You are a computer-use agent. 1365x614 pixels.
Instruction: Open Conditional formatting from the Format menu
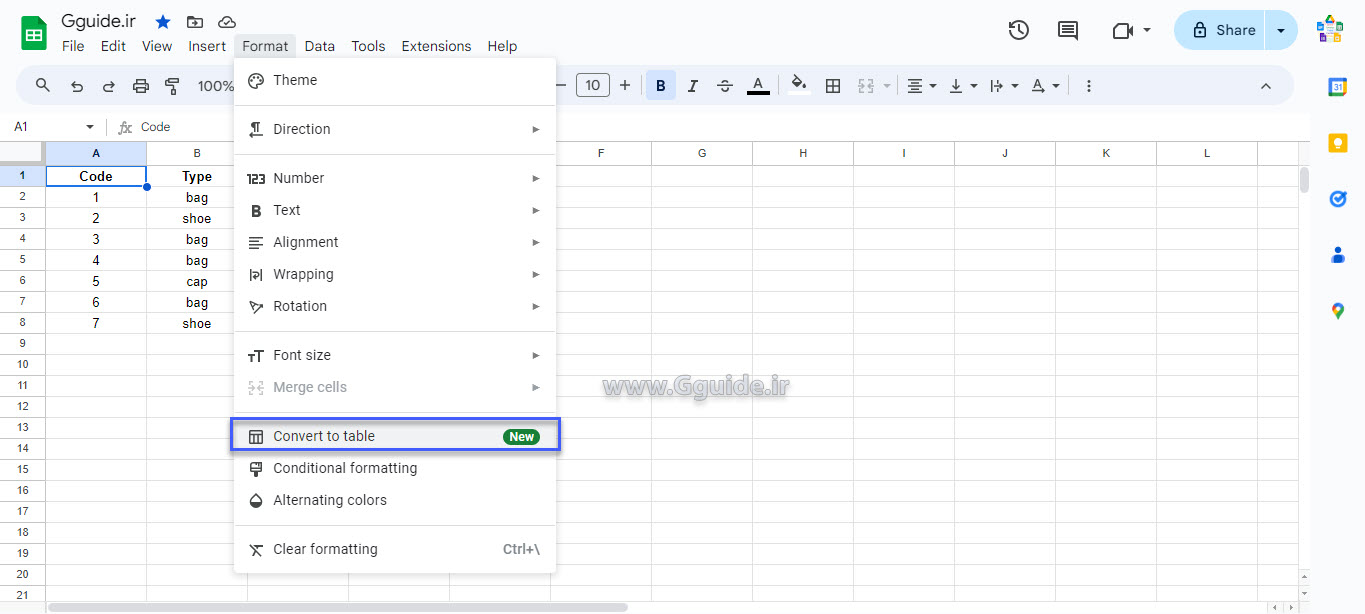point(345,468)
